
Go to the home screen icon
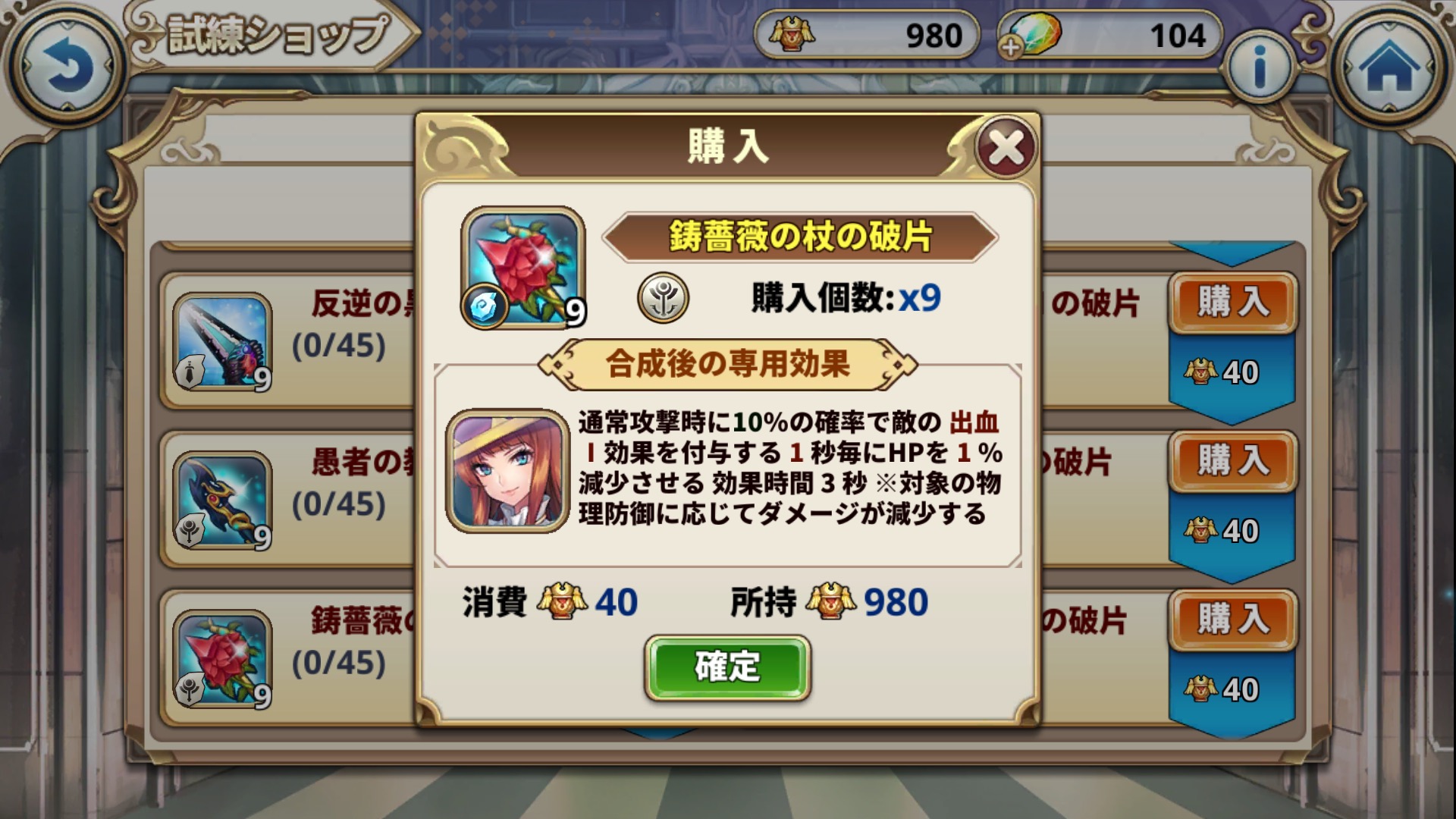1390,68
